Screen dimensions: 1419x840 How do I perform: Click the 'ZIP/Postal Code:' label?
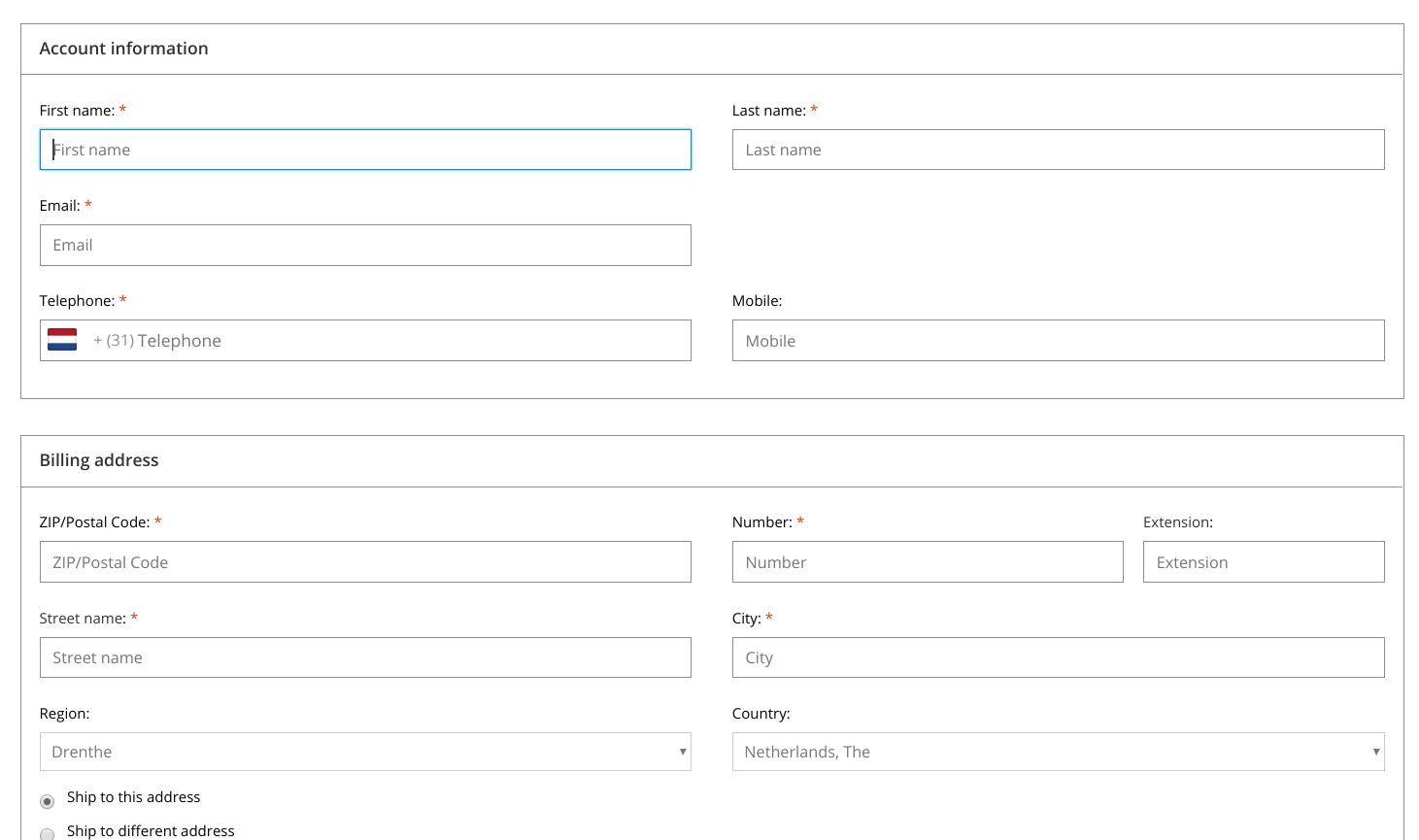click(94, 522)
